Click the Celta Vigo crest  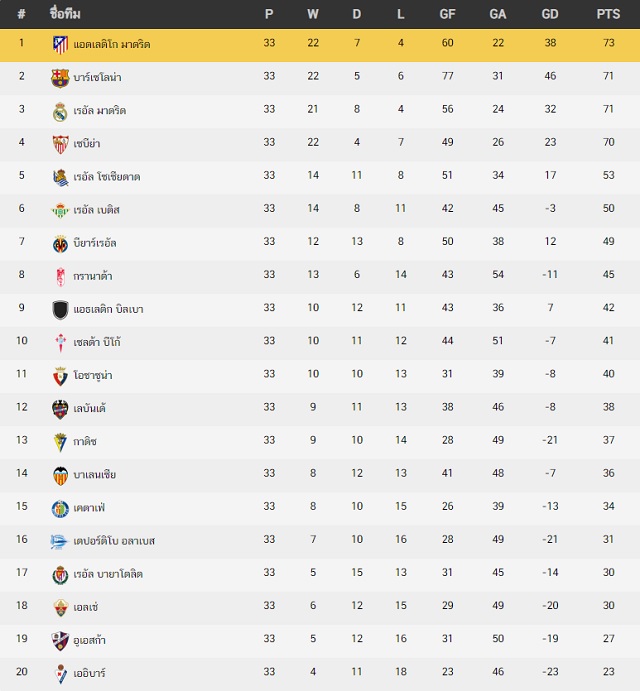pos(60,343)
